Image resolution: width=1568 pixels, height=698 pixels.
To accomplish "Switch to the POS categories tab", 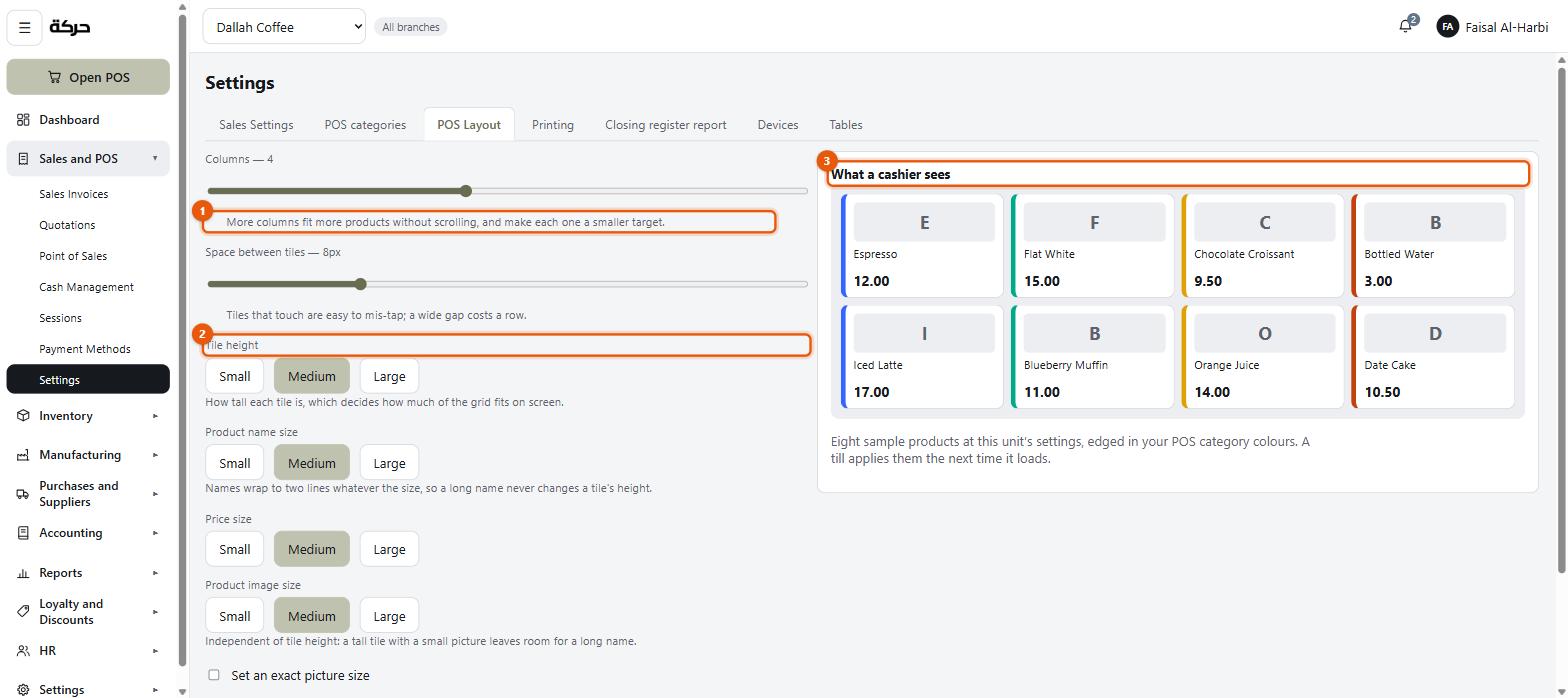I will tap(365, 125).
